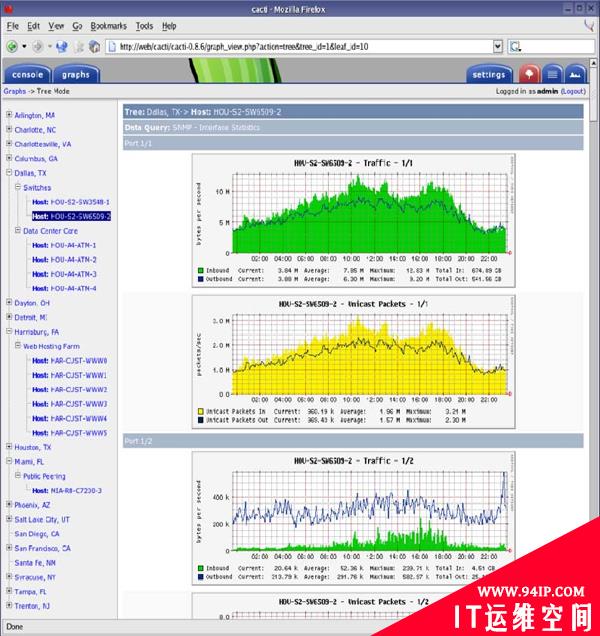
Task: Open the Unicast Packets 1/1 graph
Action: pyautogui.click(x=353, y=362)
